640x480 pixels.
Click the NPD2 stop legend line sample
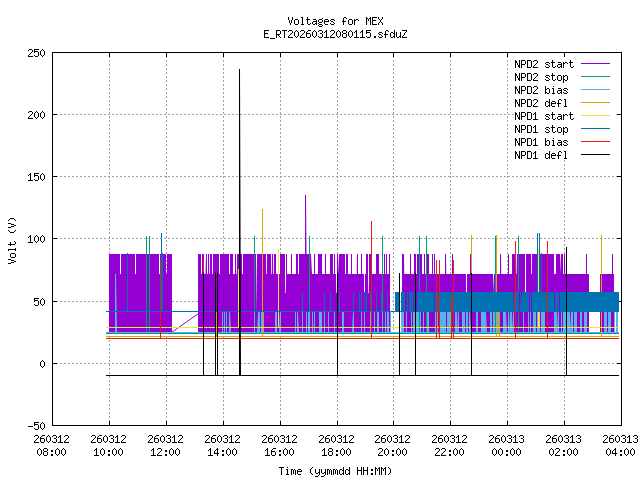click(596, 77)
